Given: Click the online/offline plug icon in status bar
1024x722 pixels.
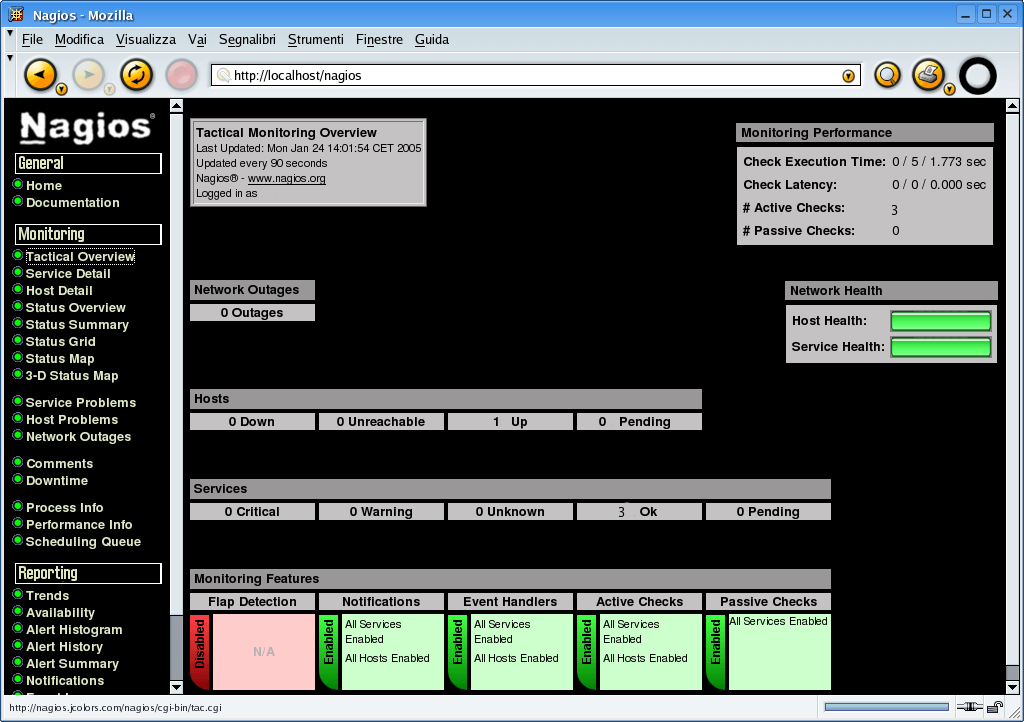Looking at the screenshot, I should coord(970,707).
